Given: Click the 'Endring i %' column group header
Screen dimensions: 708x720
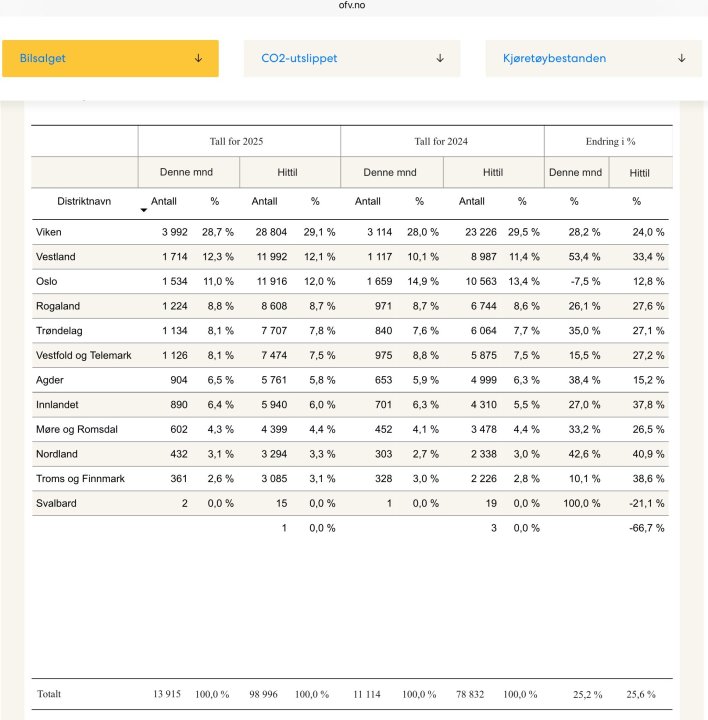Looking at the screenshot, I should [610, 141].
